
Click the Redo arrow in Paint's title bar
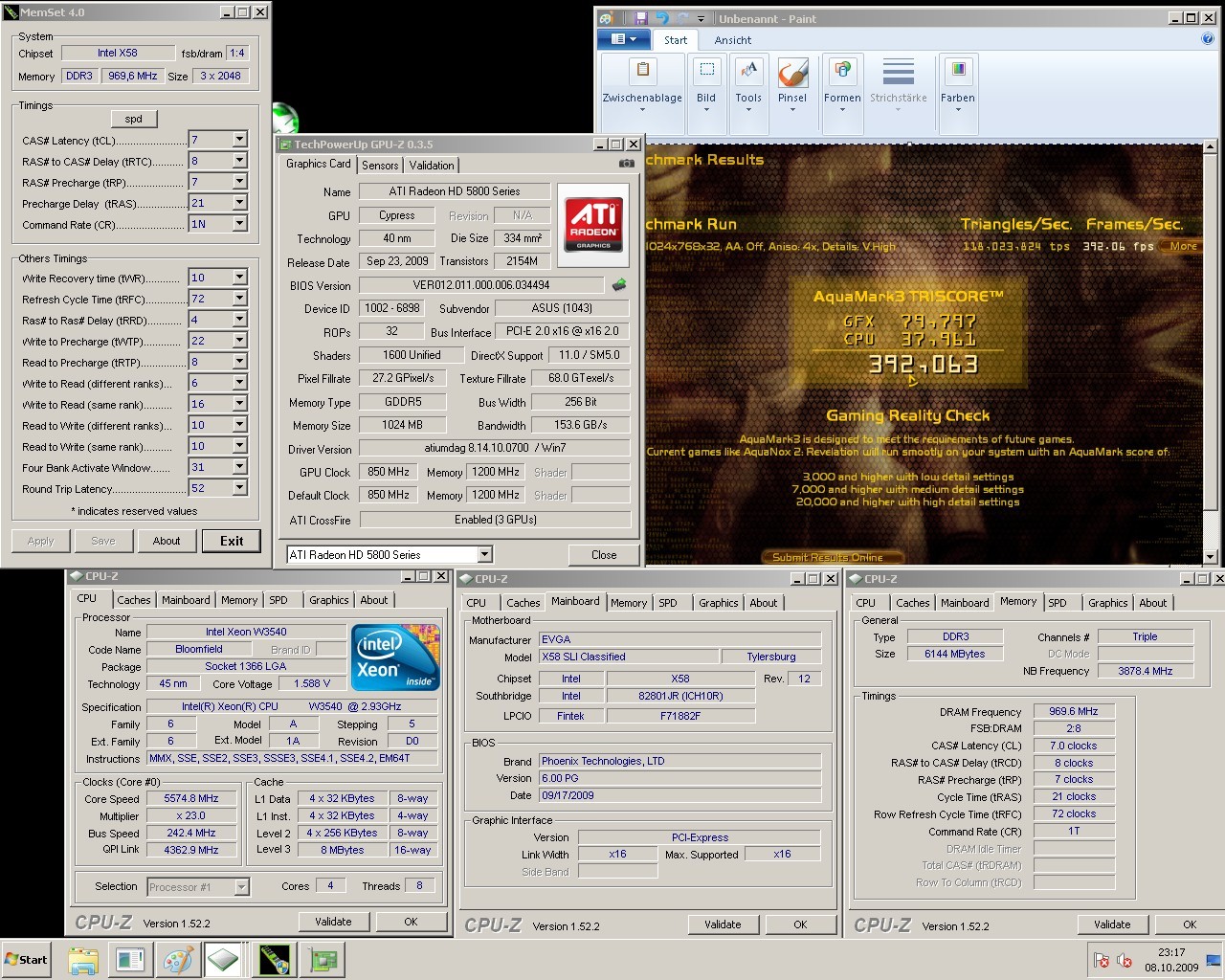tap(682, 18)
